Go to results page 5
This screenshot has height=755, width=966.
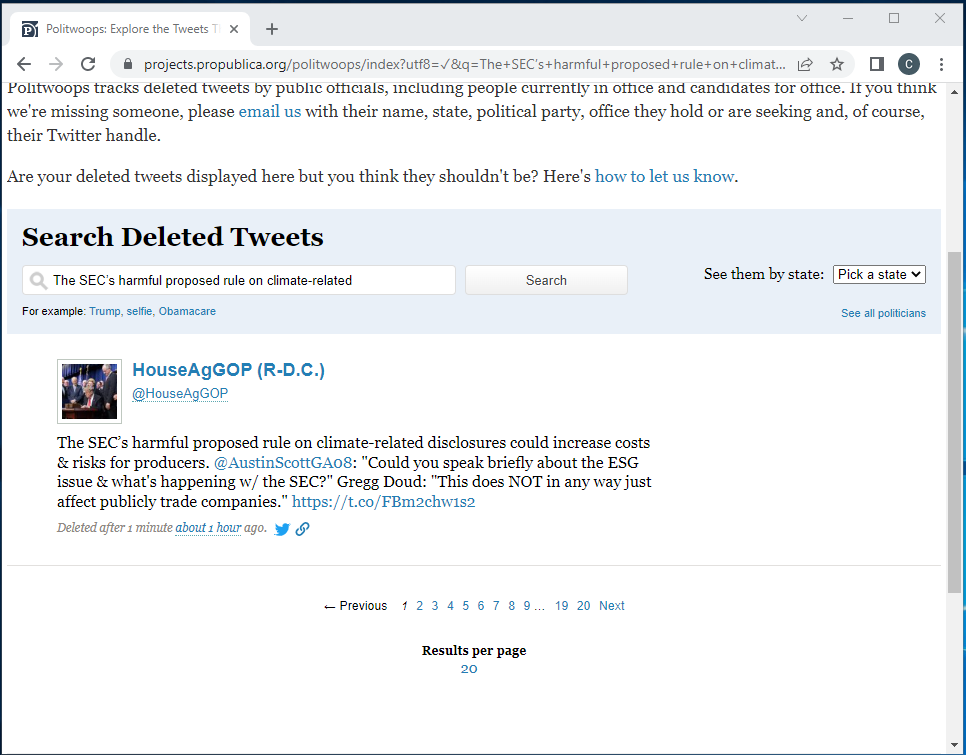pyautogui.click(x=466, y=606)
